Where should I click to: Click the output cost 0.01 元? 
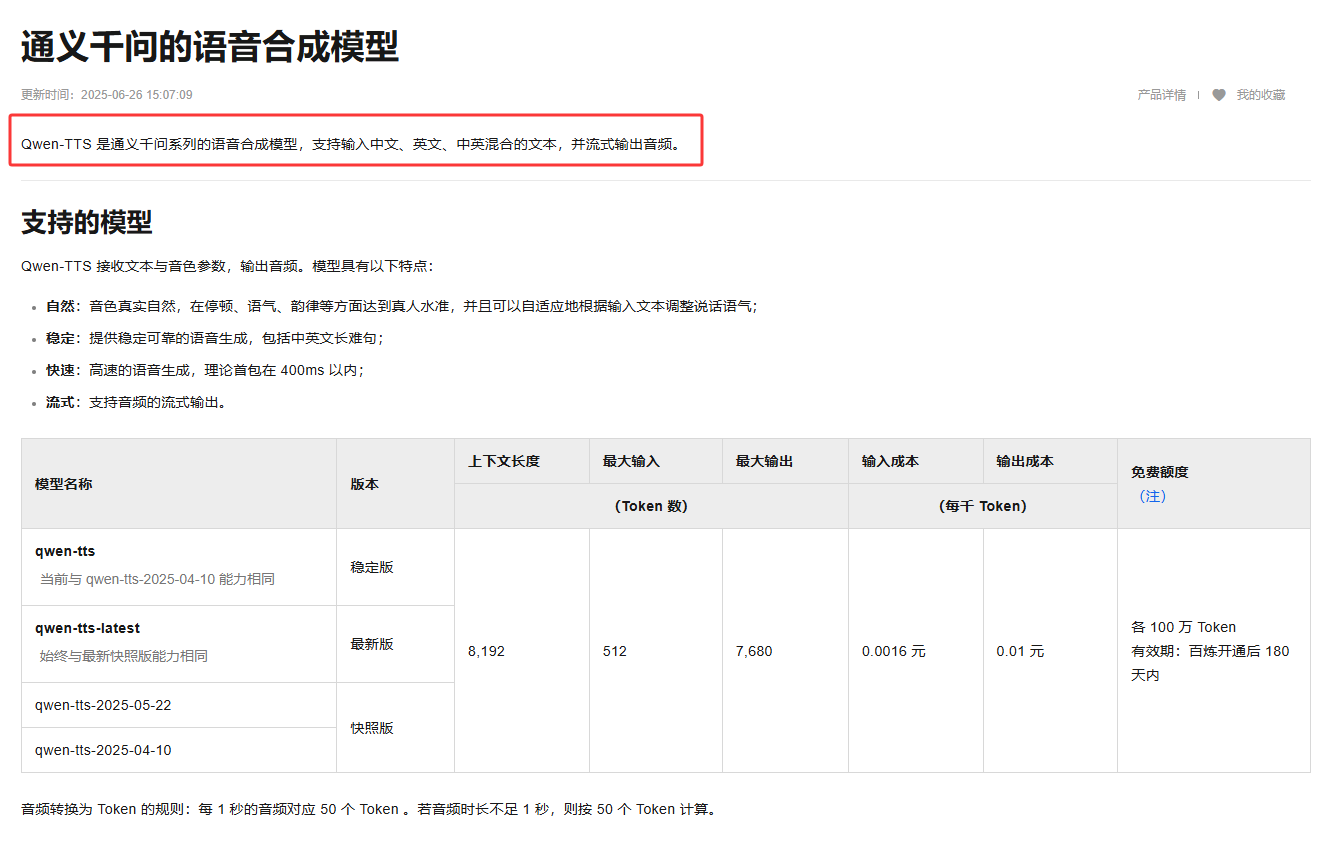[1020, 651]
